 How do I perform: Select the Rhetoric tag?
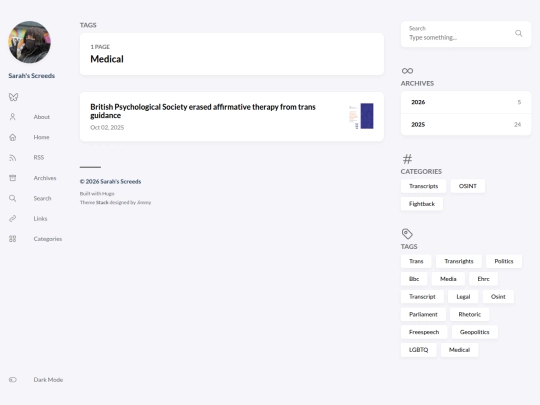click(469, 314)
